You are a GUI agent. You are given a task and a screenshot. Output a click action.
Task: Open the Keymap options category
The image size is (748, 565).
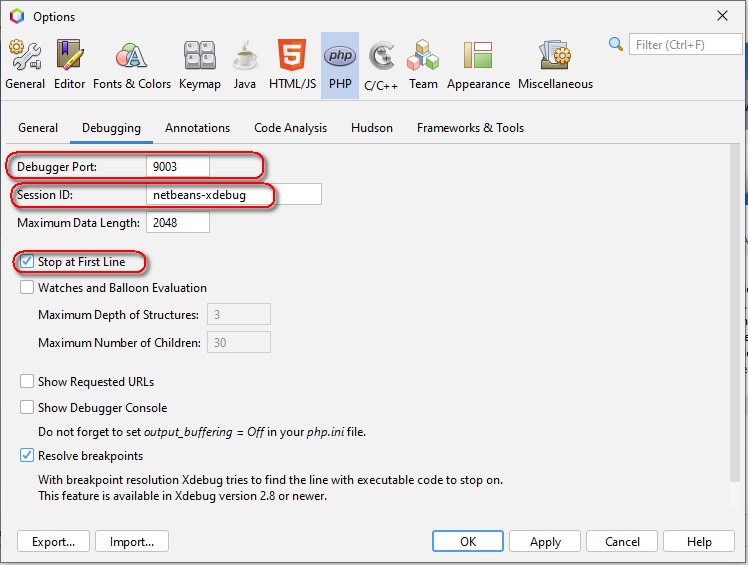point(199,64)
